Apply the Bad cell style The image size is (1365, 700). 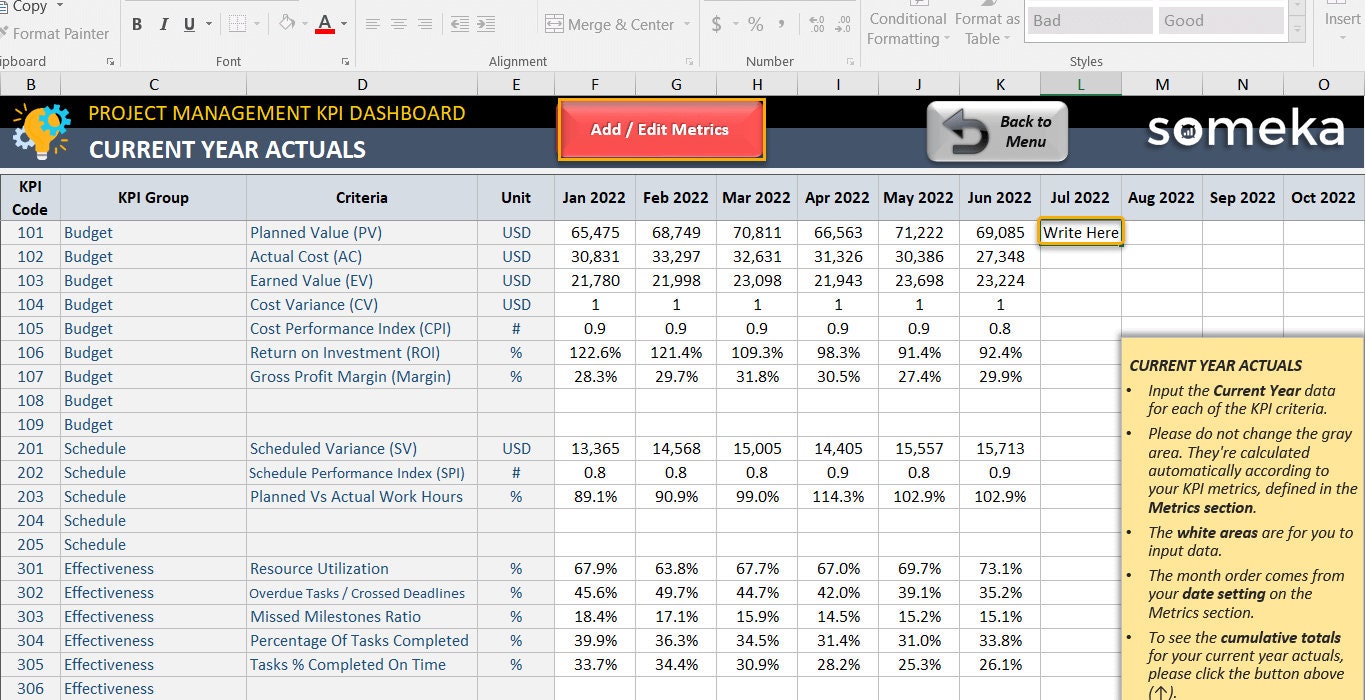click(x=1090, y=20)
